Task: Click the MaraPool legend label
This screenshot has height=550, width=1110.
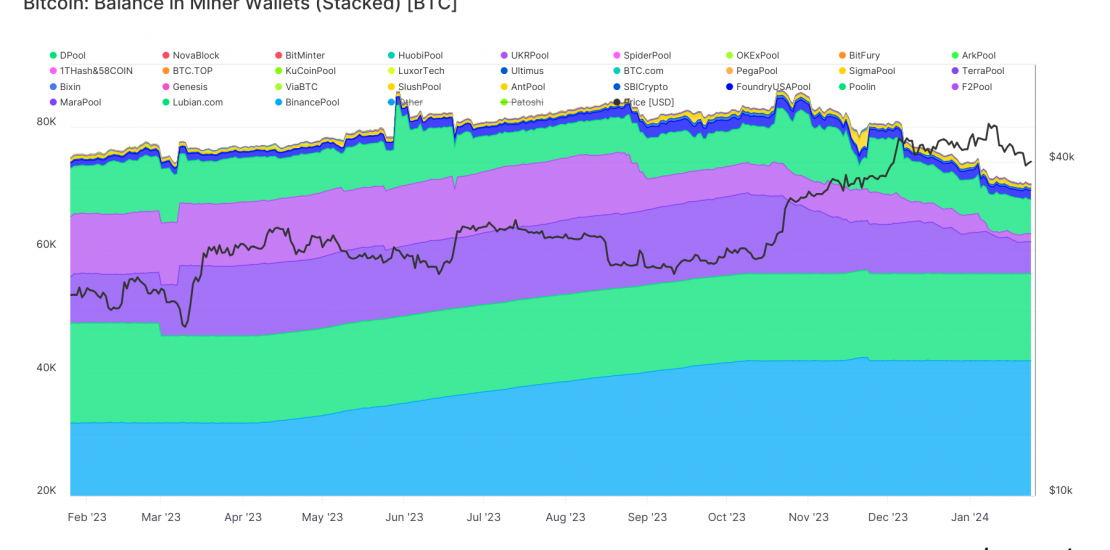Action: click(80, 103)
